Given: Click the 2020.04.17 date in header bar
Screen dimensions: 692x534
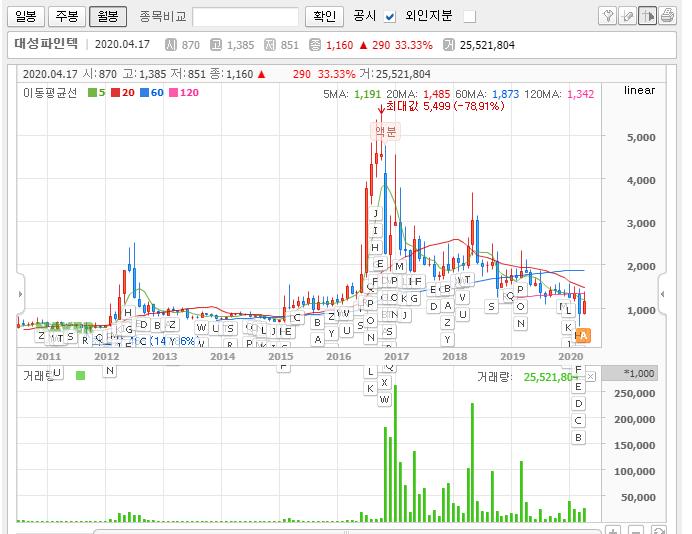Looking at the screenshot, I should point(122,45).
